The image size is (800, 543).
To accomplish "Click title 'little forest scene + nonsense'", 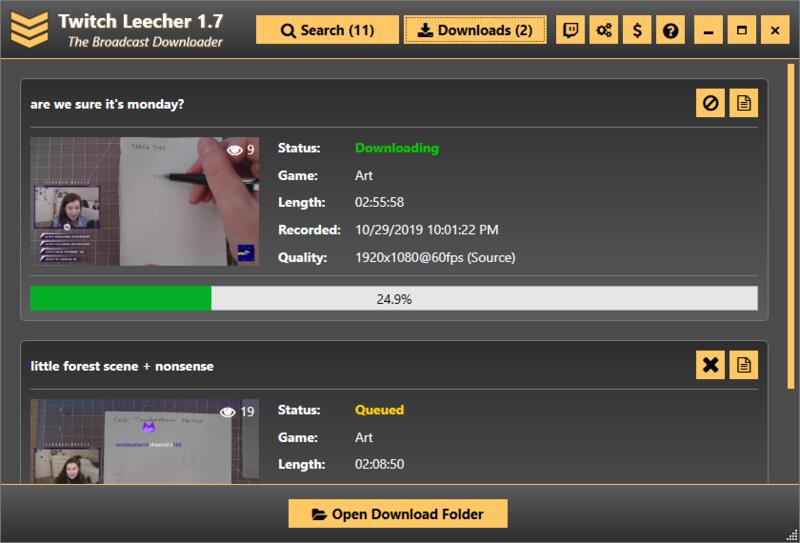I will click(122, 366).
